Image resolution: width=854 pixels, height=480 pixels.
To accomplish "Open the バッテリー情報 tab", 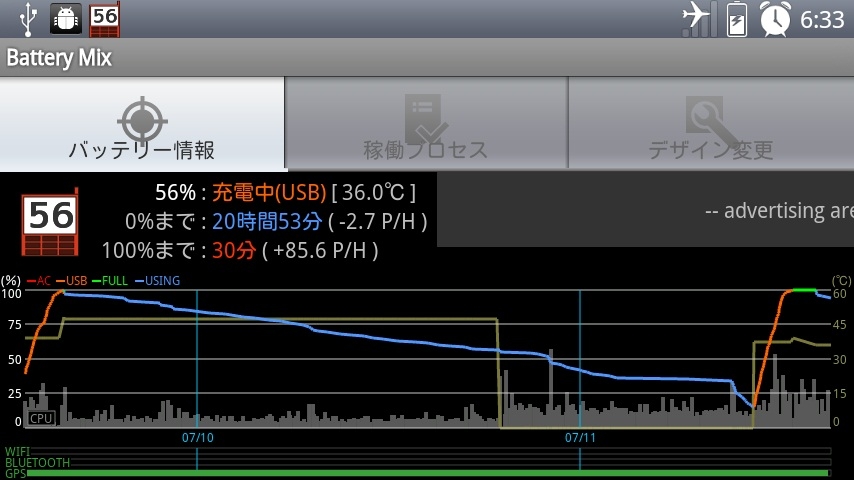I will (142, 124).
